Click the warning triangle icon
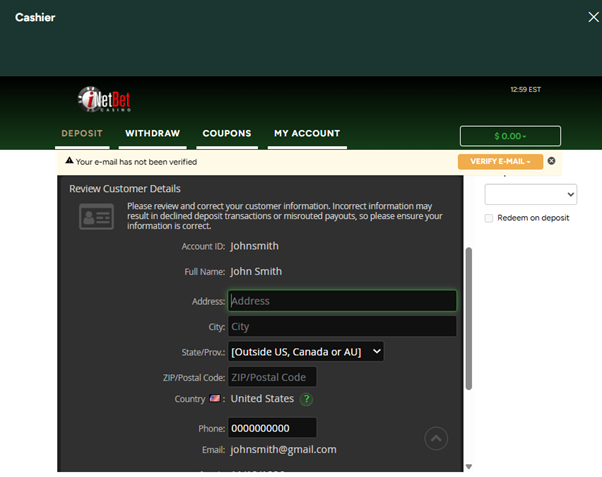Viewport: 602px width, 477px height. (69, 161)
